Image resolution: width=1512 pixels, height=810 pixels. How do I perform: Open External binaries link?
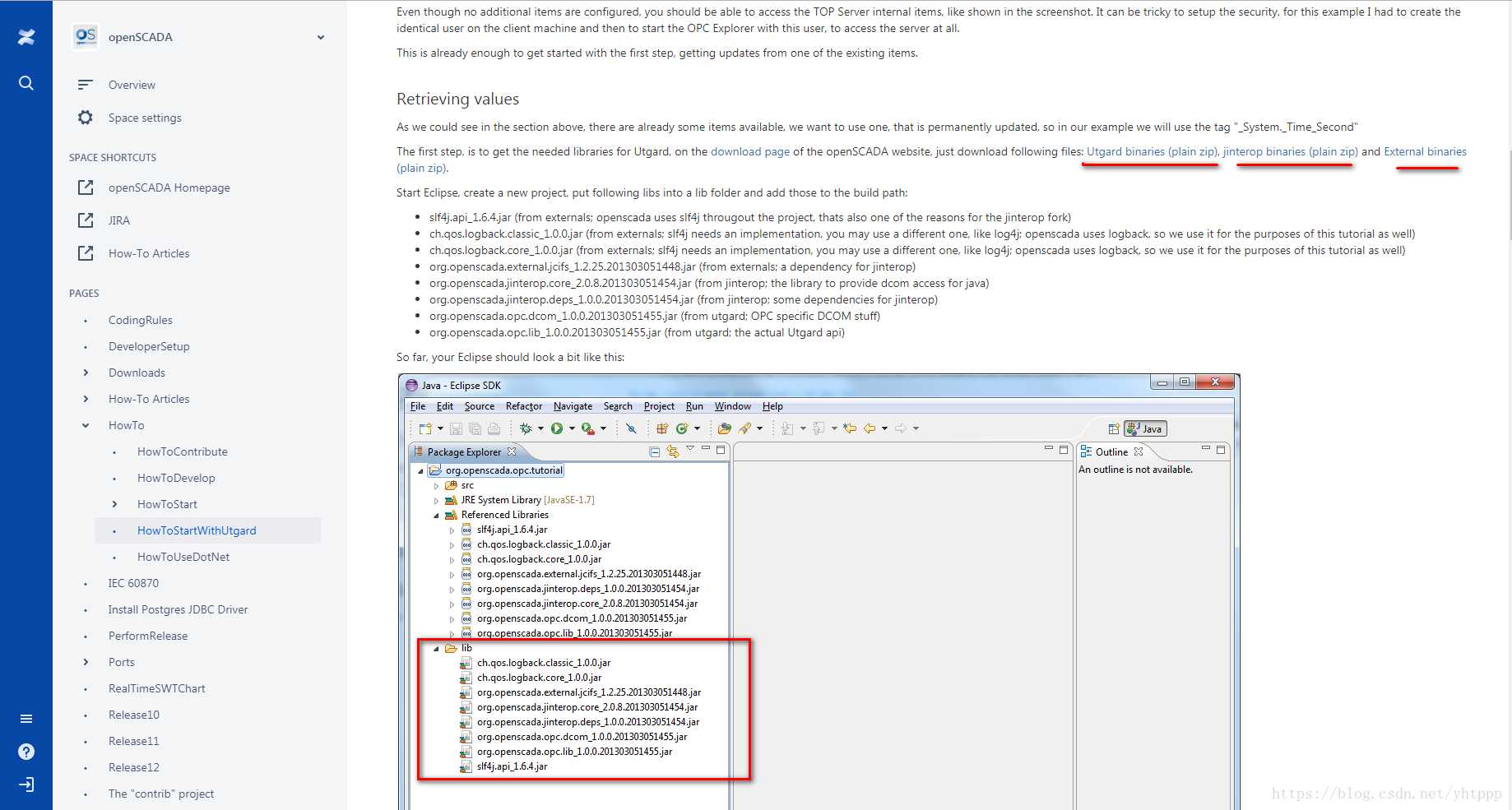tap(1426, 151)
